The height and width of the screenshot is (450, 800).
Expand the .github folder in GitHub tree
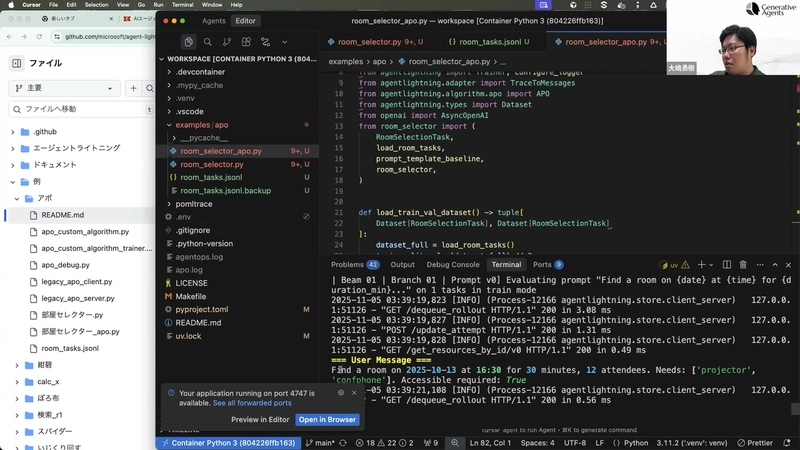(14, 132)
